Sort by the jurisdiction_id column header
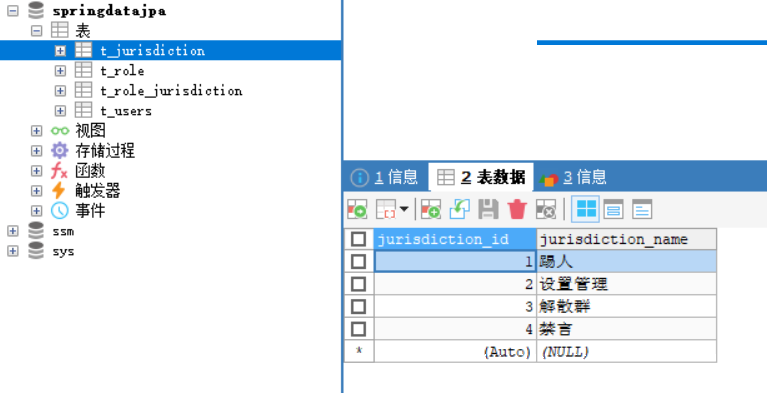Image resolution: width=767 pixels, height=393 pixels. [x=455, y=239]
